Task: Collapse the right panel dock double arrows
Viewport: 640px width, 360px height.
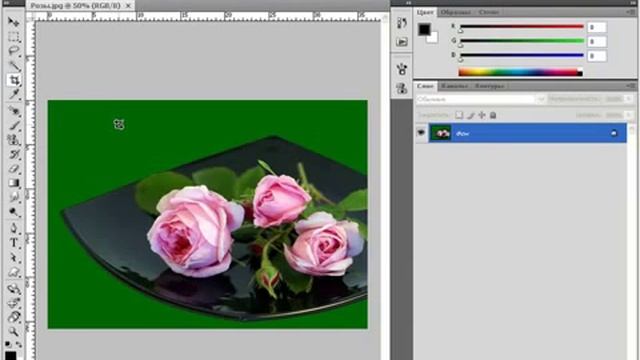Action: (632, 2)
